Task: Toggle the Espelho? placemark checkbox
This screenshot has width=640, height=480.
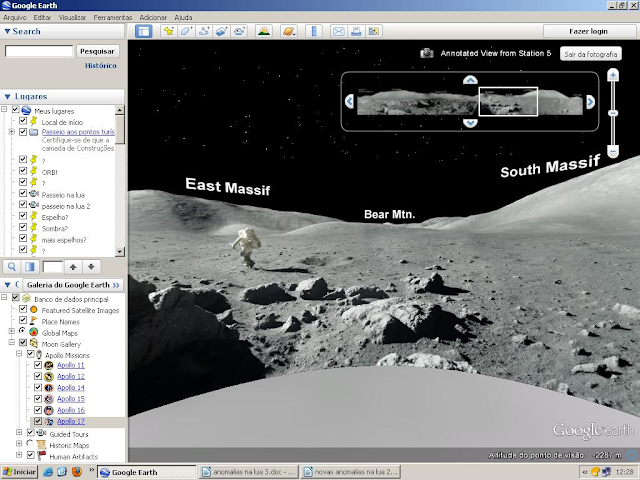Action: 23,216
